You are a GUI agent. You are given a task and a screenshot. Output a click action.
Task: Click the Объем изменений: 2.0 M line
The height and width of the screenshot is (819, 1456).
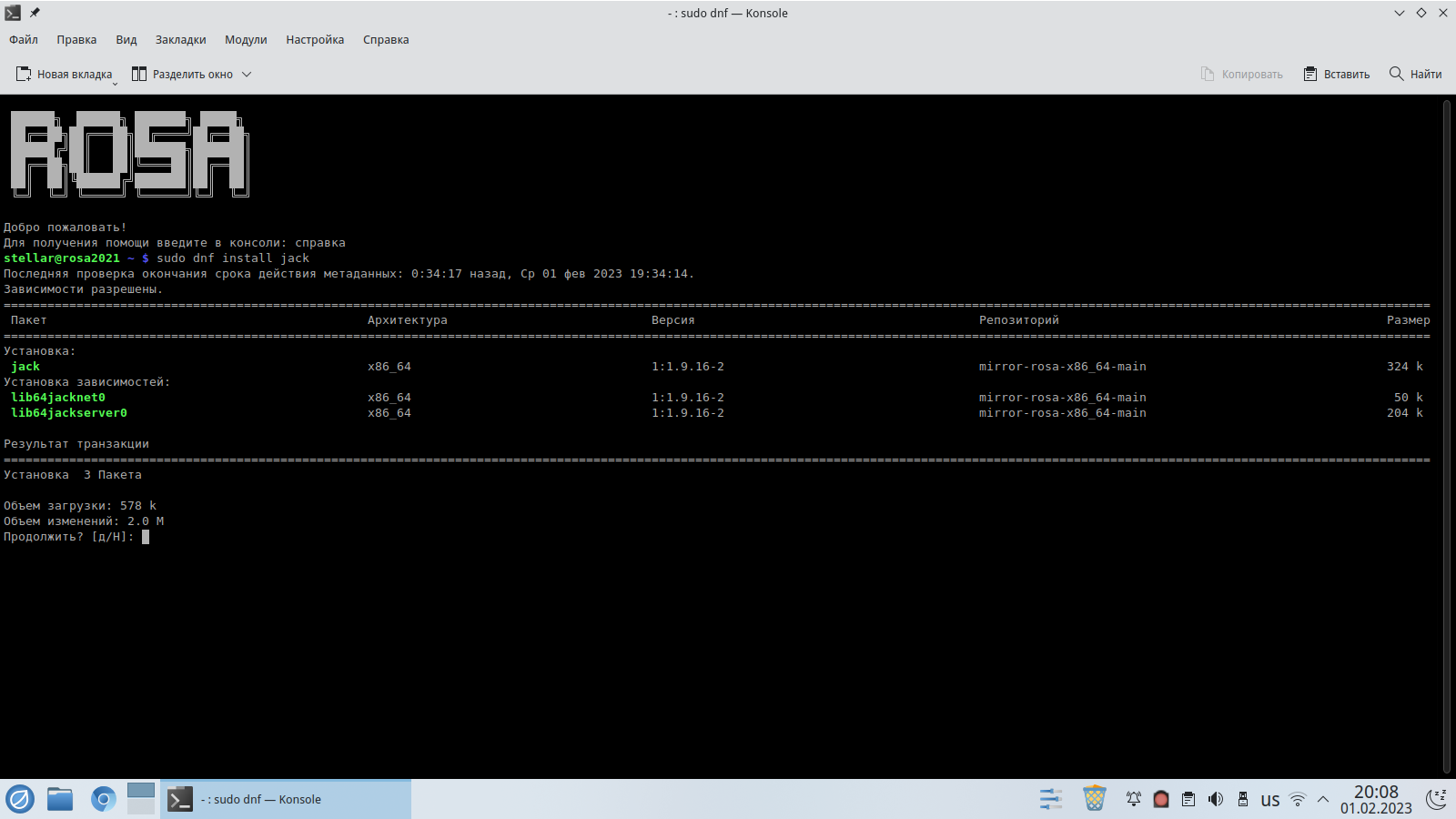pyautogui.click(x=84, y=521)
